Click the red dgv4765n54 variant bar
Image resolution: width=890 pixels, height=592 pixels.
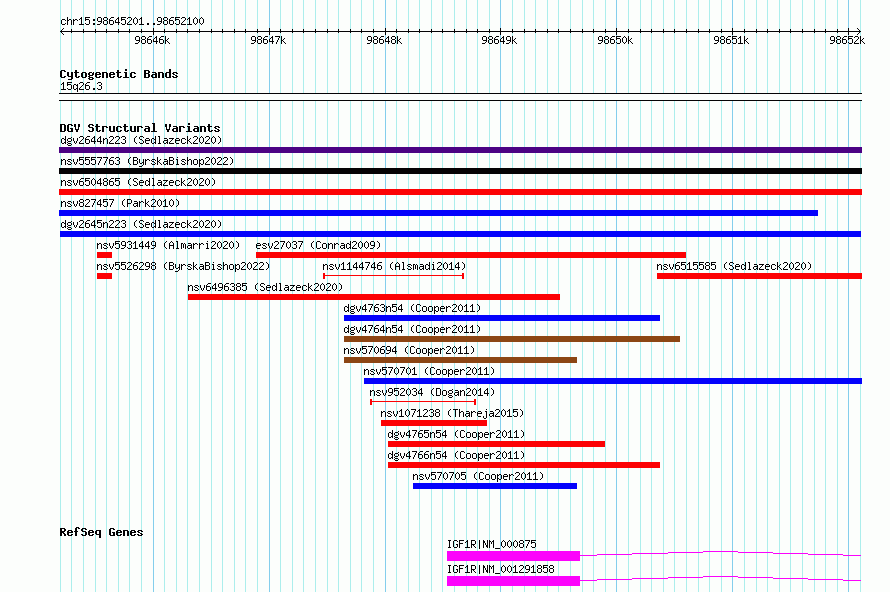(496, 444)
